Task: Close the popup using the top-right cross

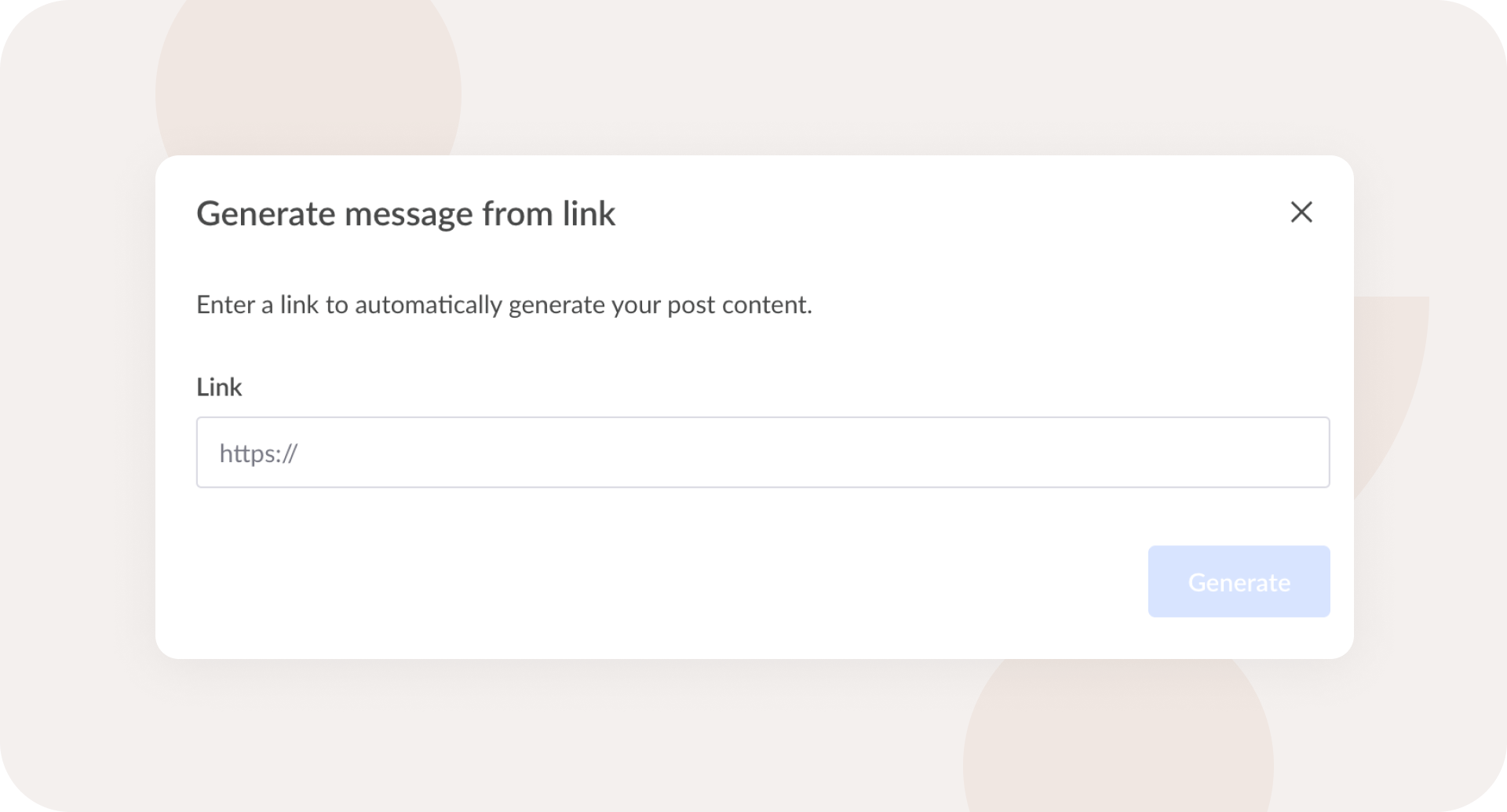Action: 1301,212
